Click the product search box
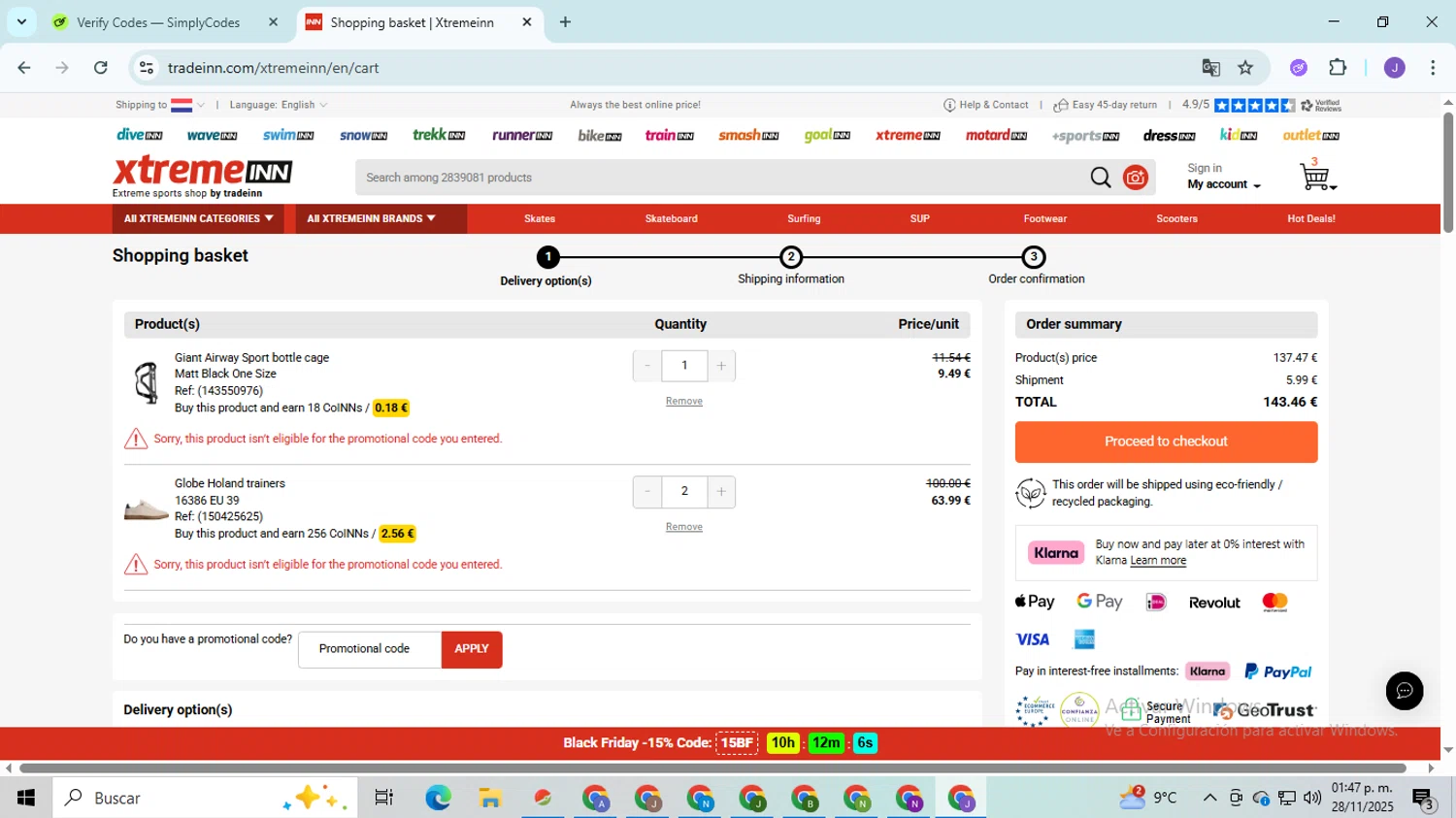The width and height of the screenshot is (1456, 818). click(720, 178)
